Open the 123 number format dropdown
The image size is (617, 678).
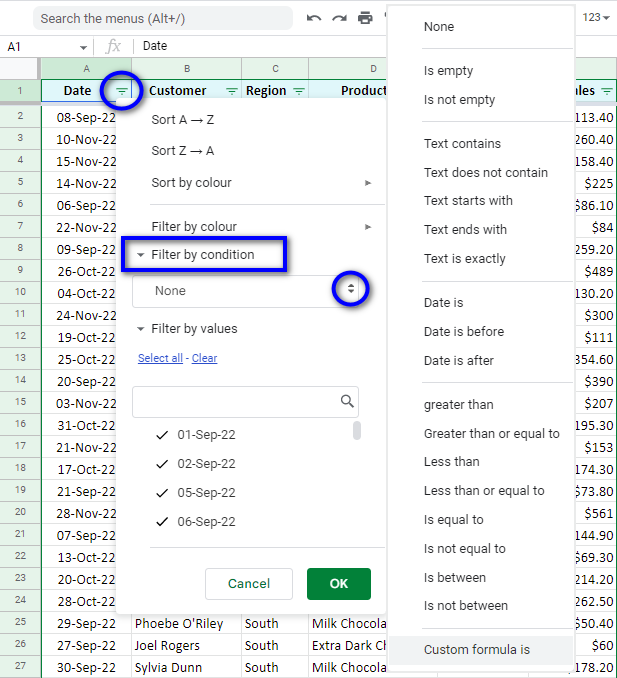point(596,17)
